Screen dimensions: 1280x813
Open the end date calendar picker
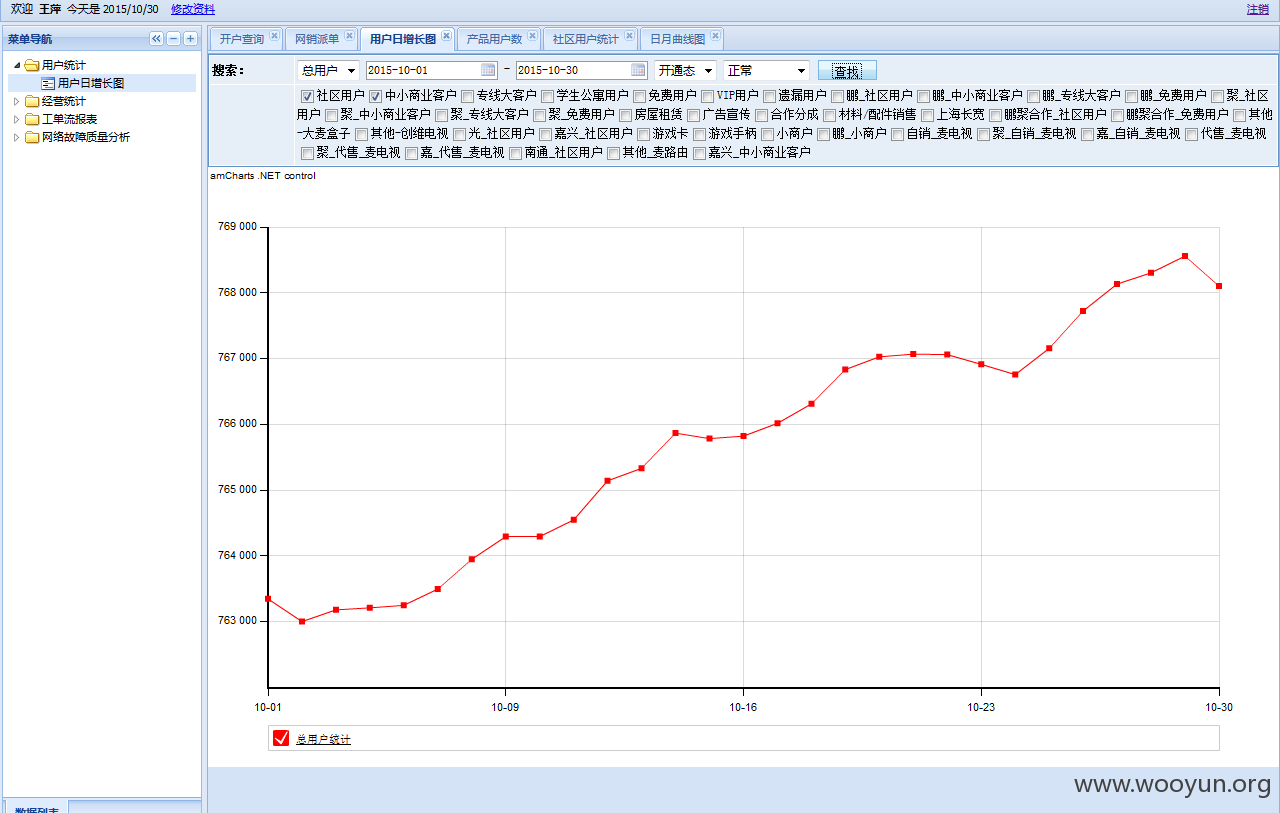click(638, 70)
